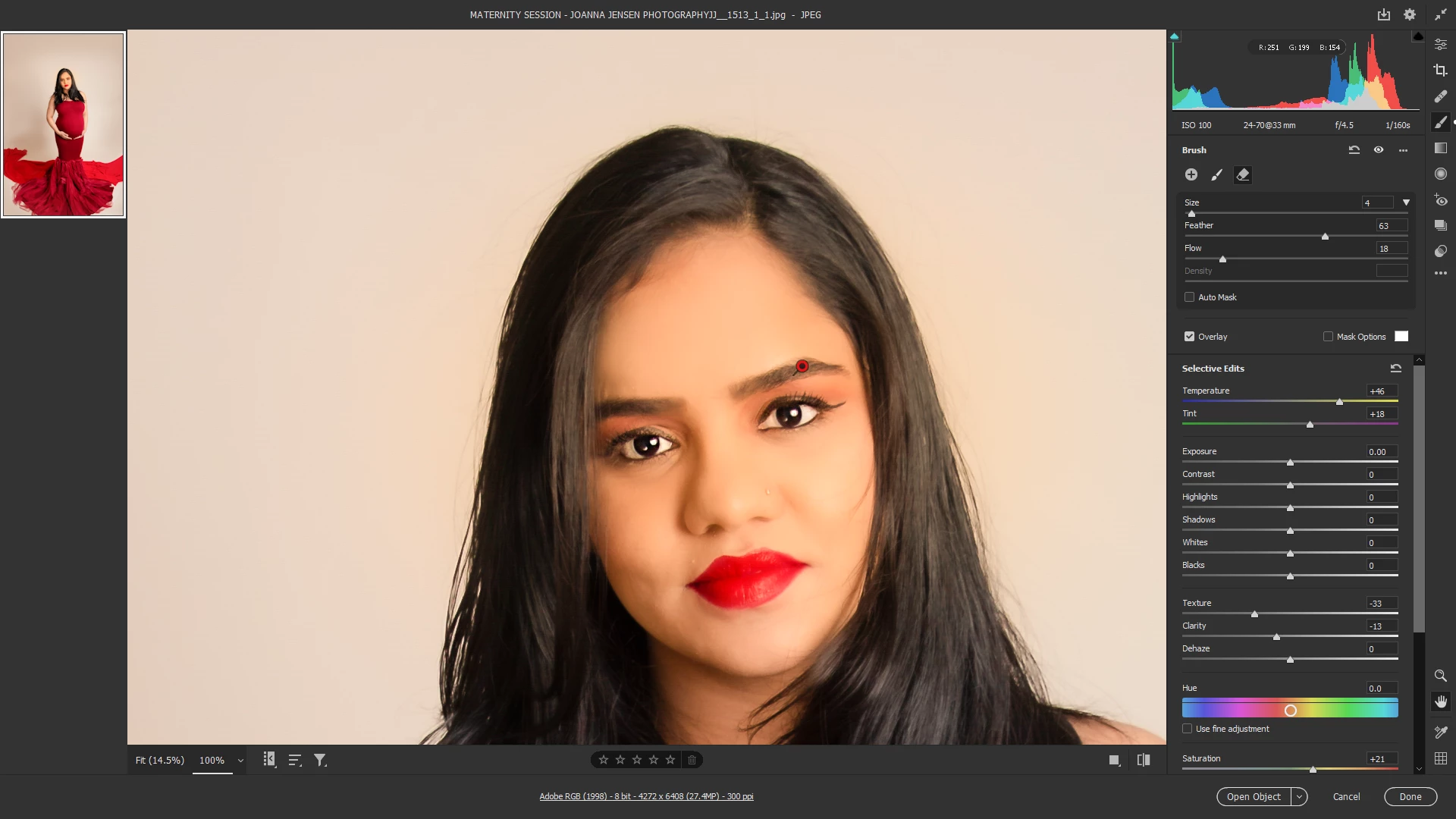
Task: Select the Crop tool in sidebar
Action: [1441, 71]
